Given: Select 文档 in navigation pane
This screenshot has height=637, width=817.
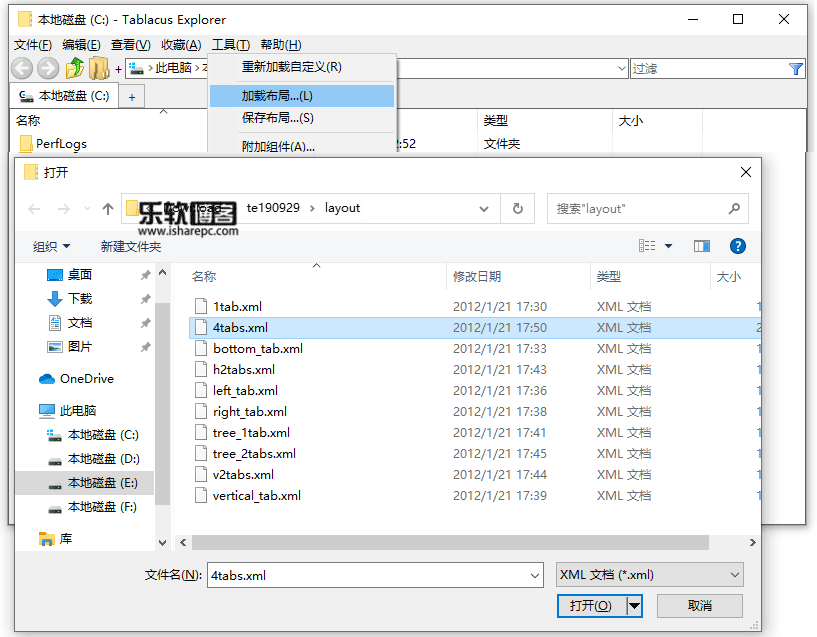Looking at the screenshot, I should (80, 322).
